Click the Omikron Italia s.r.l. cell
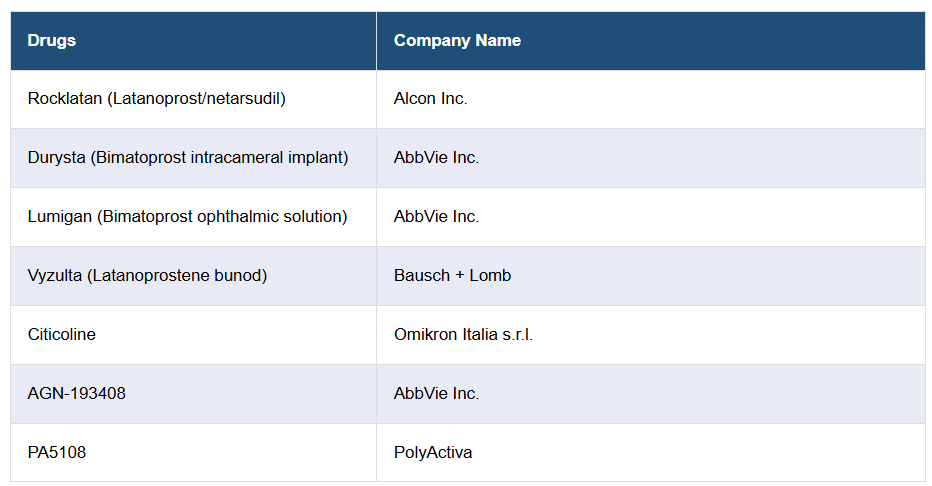The width and height of the screenshot is (932, 486). pyautogui.click(x=463, y=335)
